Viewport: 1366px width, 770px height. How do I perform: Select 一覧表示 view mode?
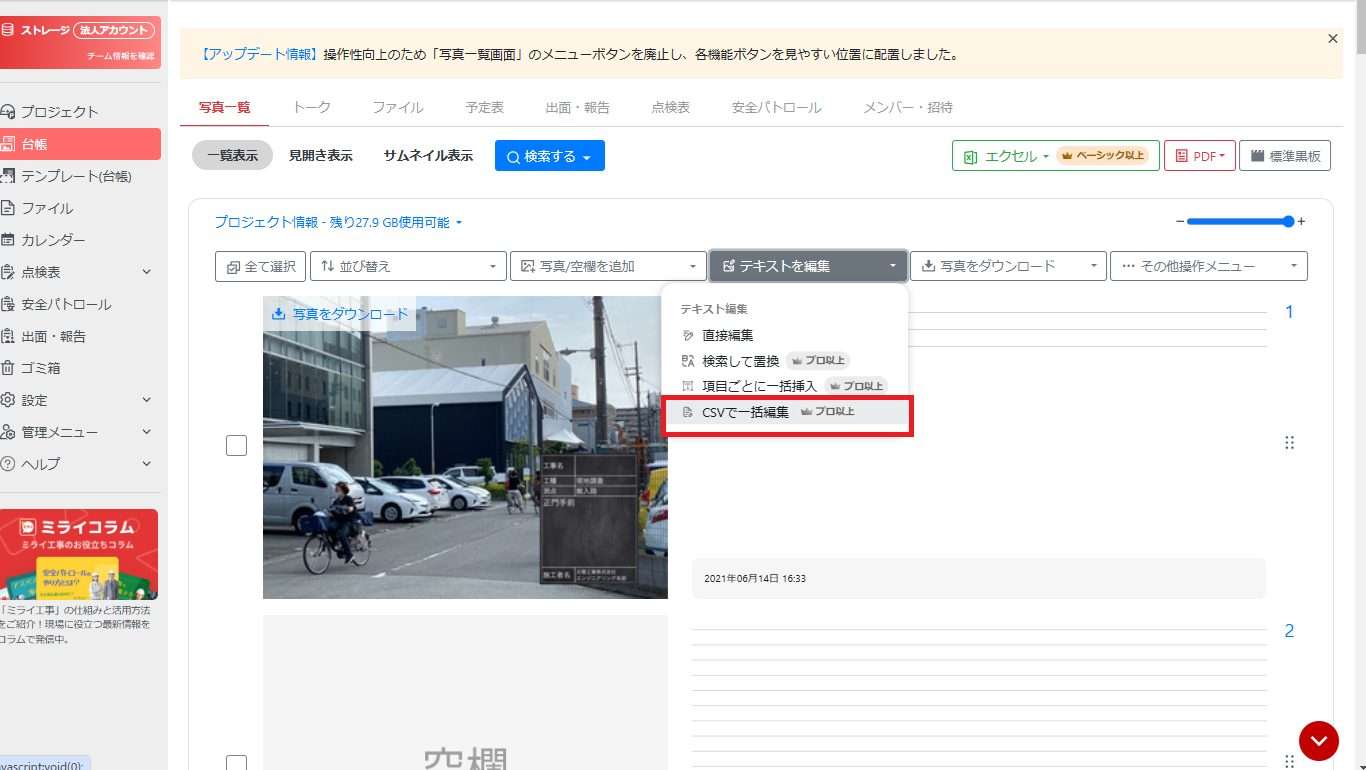[232, 155]
